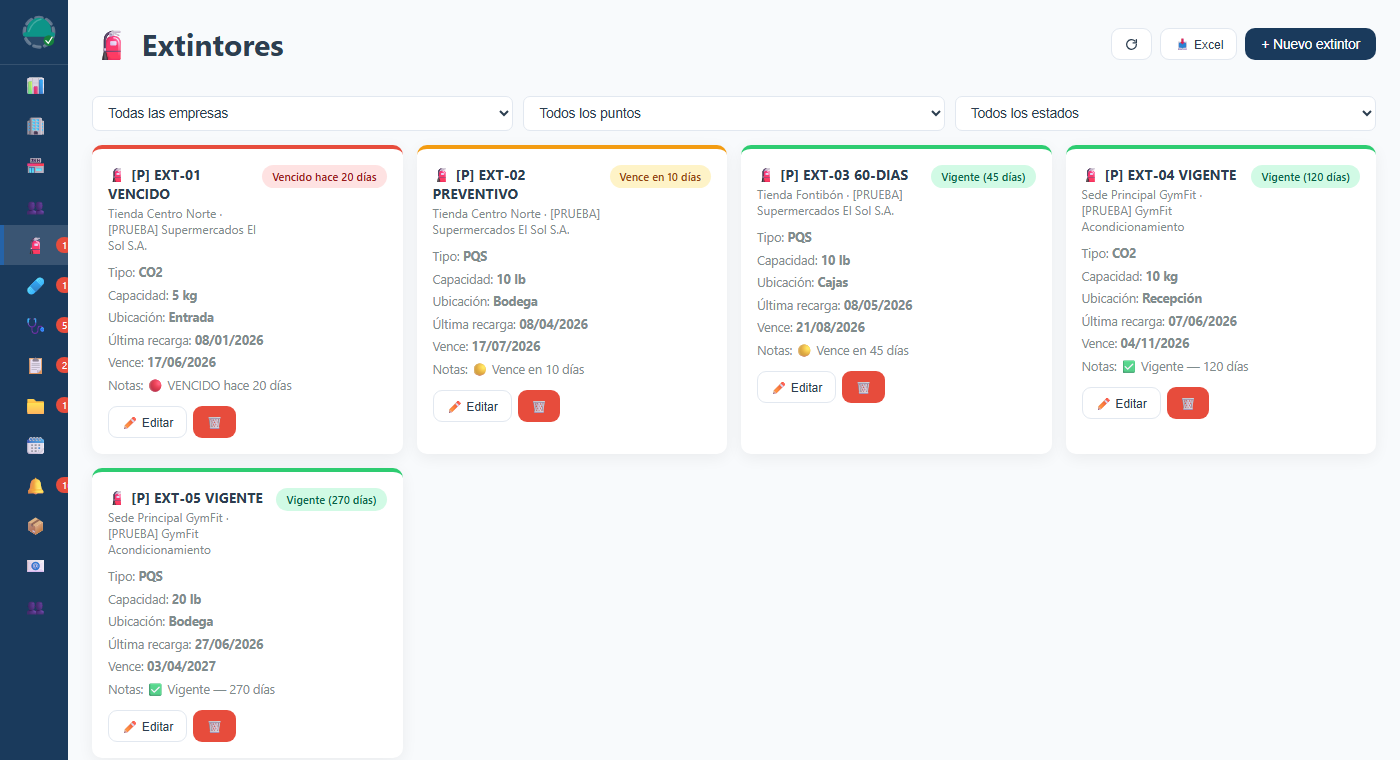Delete the EXT-01 VENCIDO extinguisher
The height and width of the screenshot is (760, 1400).
(x=214, y=422)
